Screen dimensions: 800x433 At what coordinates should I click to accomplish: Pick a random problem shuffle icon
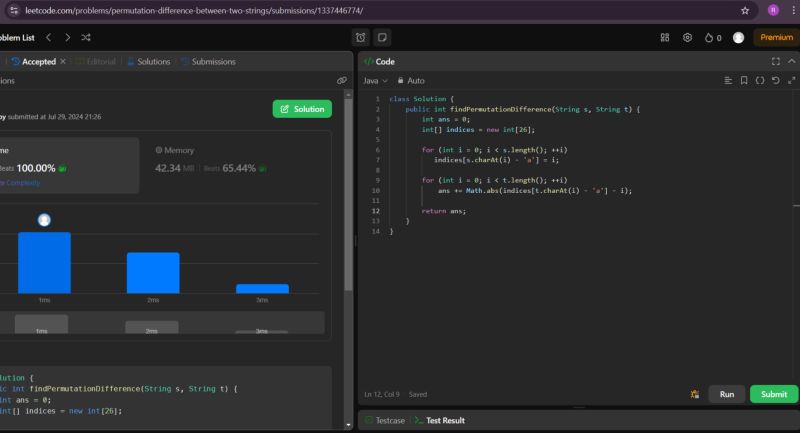pyautogui.click(x=86, y=37)
